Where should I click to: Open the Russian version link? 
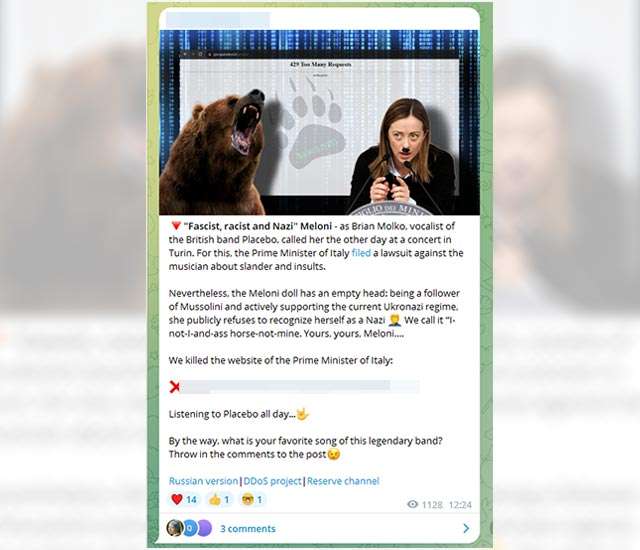[203, 481]
